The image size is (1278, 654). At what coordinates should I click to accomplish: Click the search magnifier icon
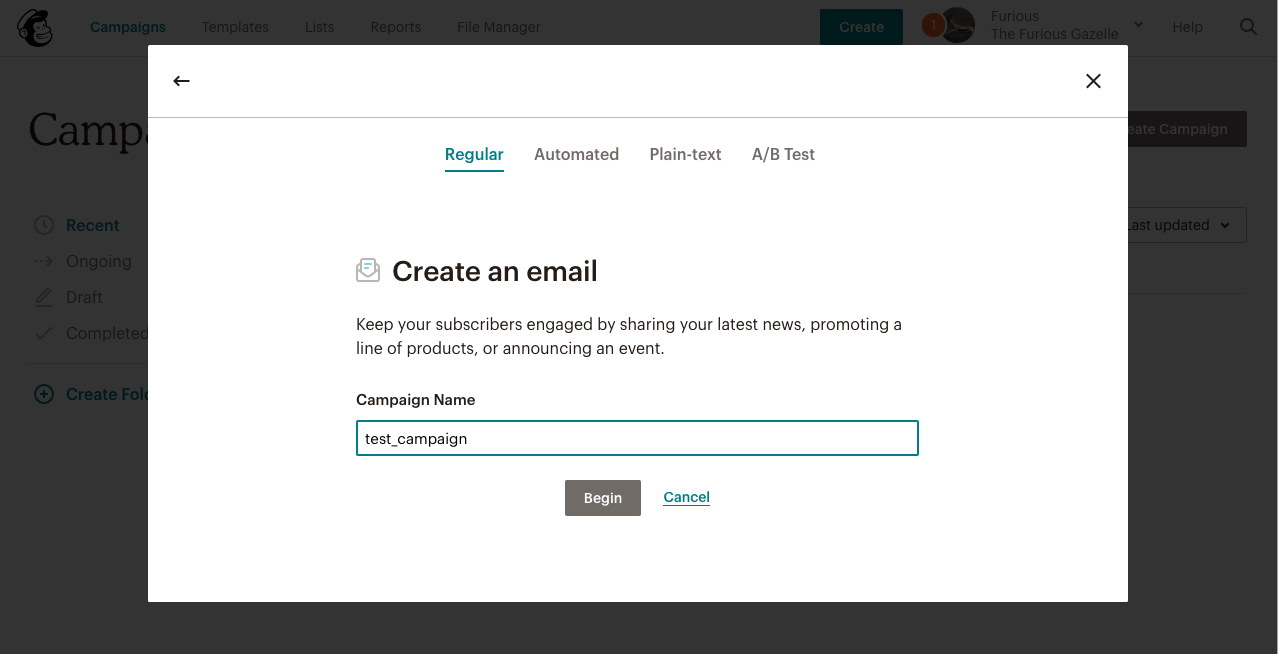click(x=1248, y=27)
